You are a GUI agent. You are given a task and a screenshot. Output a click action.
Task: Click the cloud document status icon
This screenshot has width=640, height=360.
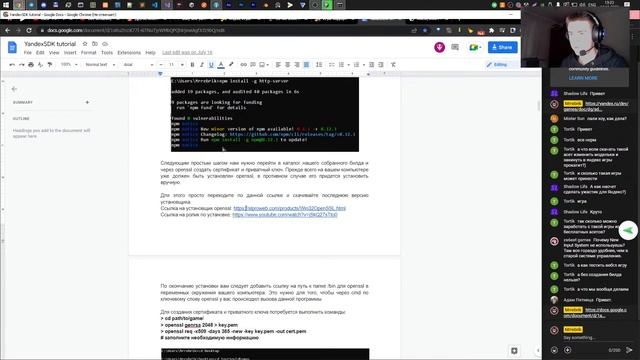[x=105, y=44]
